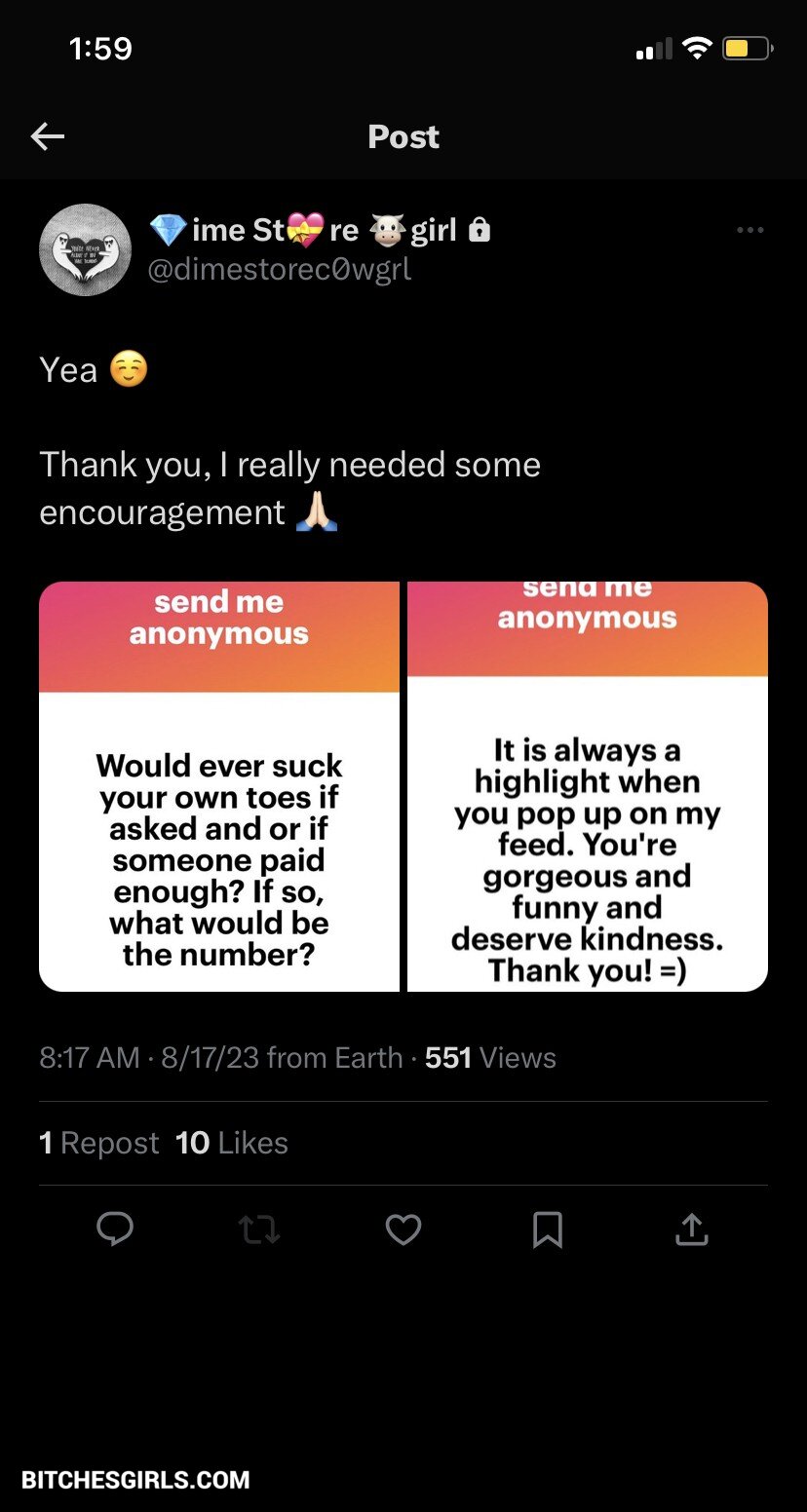807x1512 pixels.
Task: Tap the reply speech bubble icon
Action: click(x=115, y=1229)
